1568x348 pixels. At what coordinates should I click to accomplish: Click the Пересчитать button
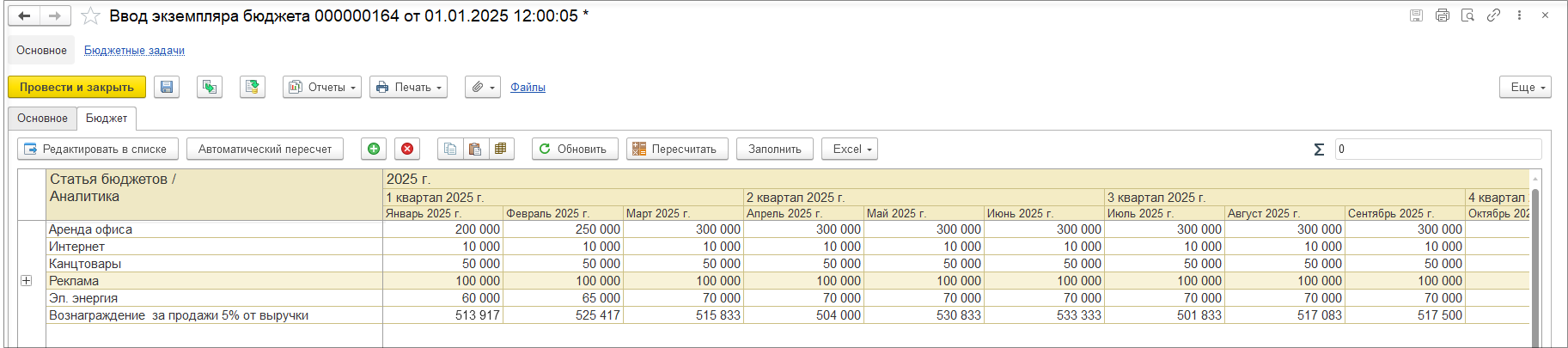677,149
